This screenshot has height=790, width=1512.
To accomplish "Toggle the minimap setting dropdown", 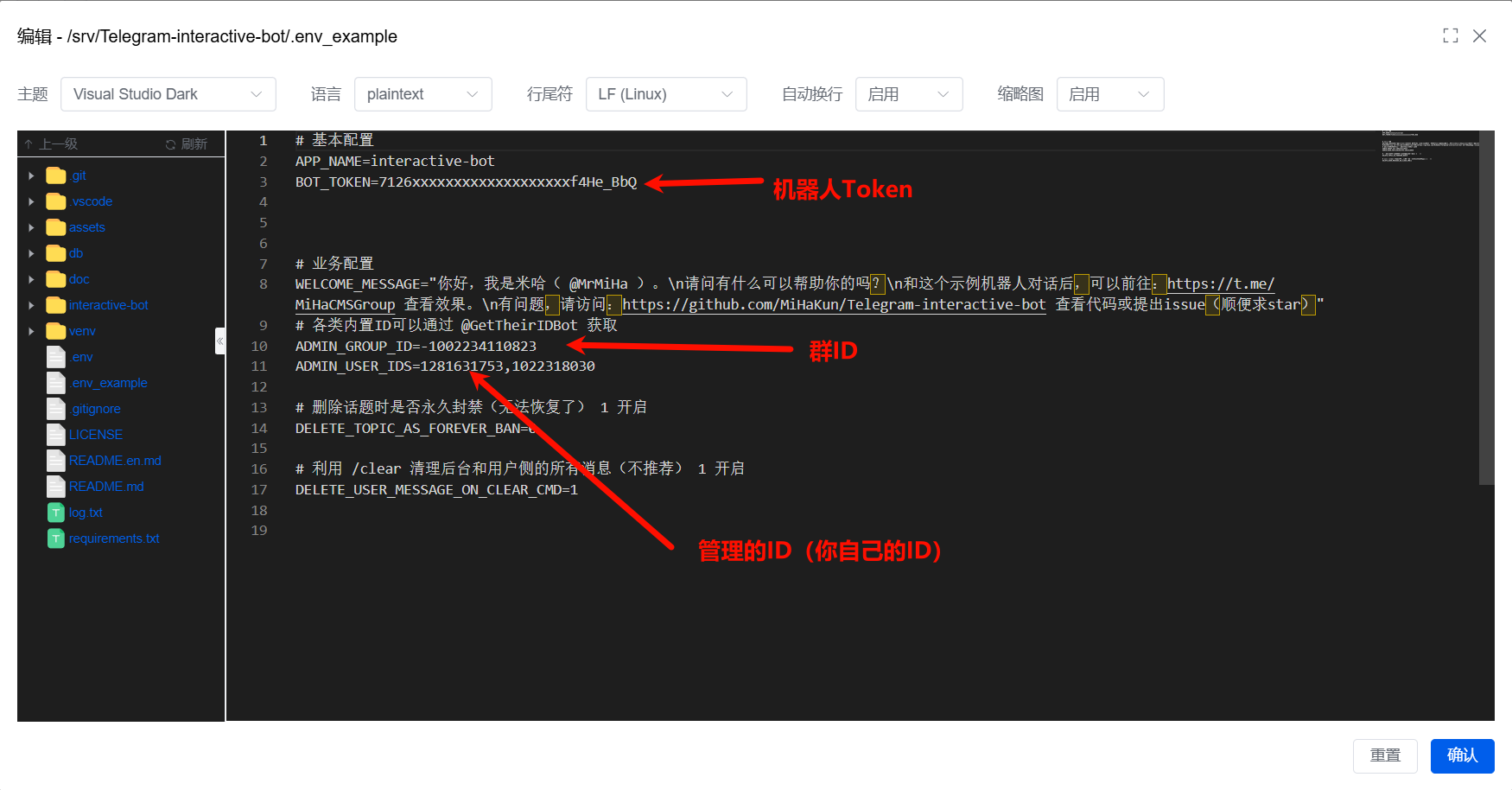I will [1109, 94].
